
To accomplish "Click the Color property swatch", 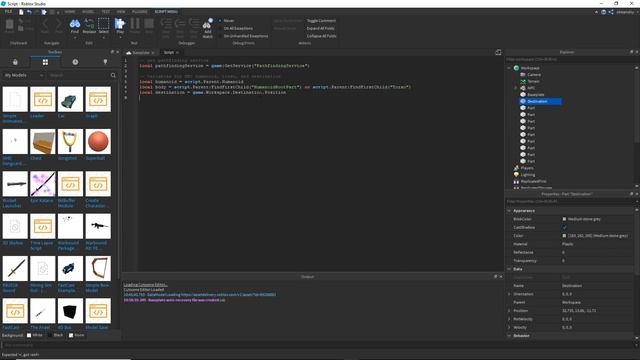I will [564, 236].
